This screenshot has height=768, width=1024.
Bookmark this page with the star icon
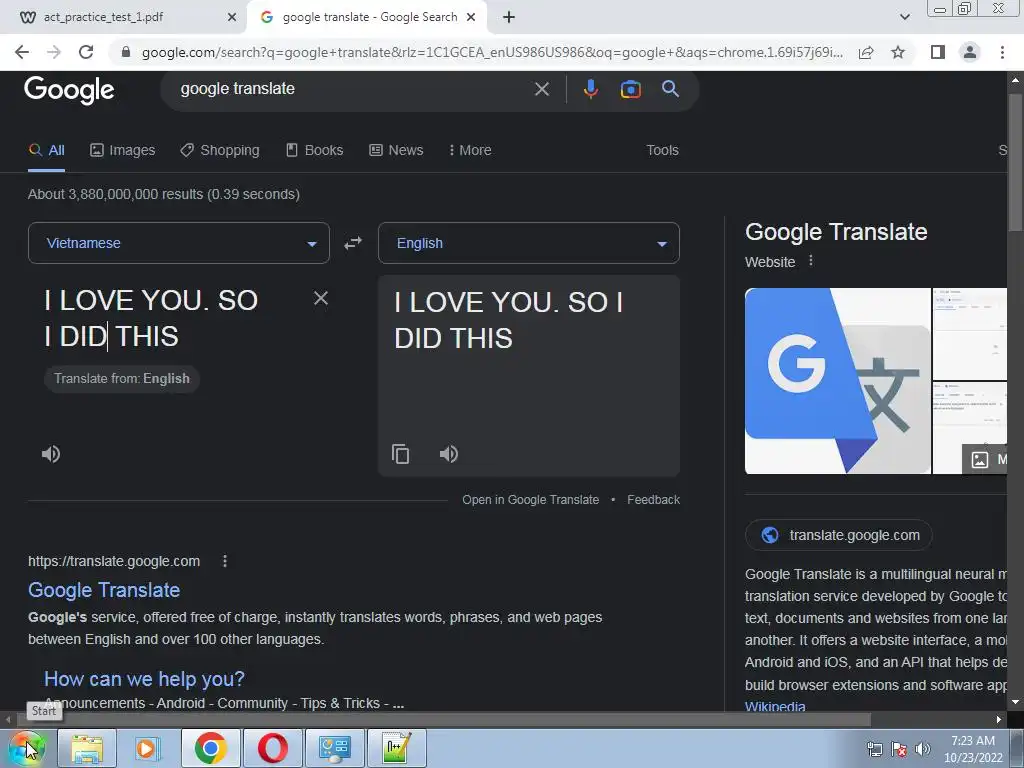pyautogui.click(x=898, y=52)
